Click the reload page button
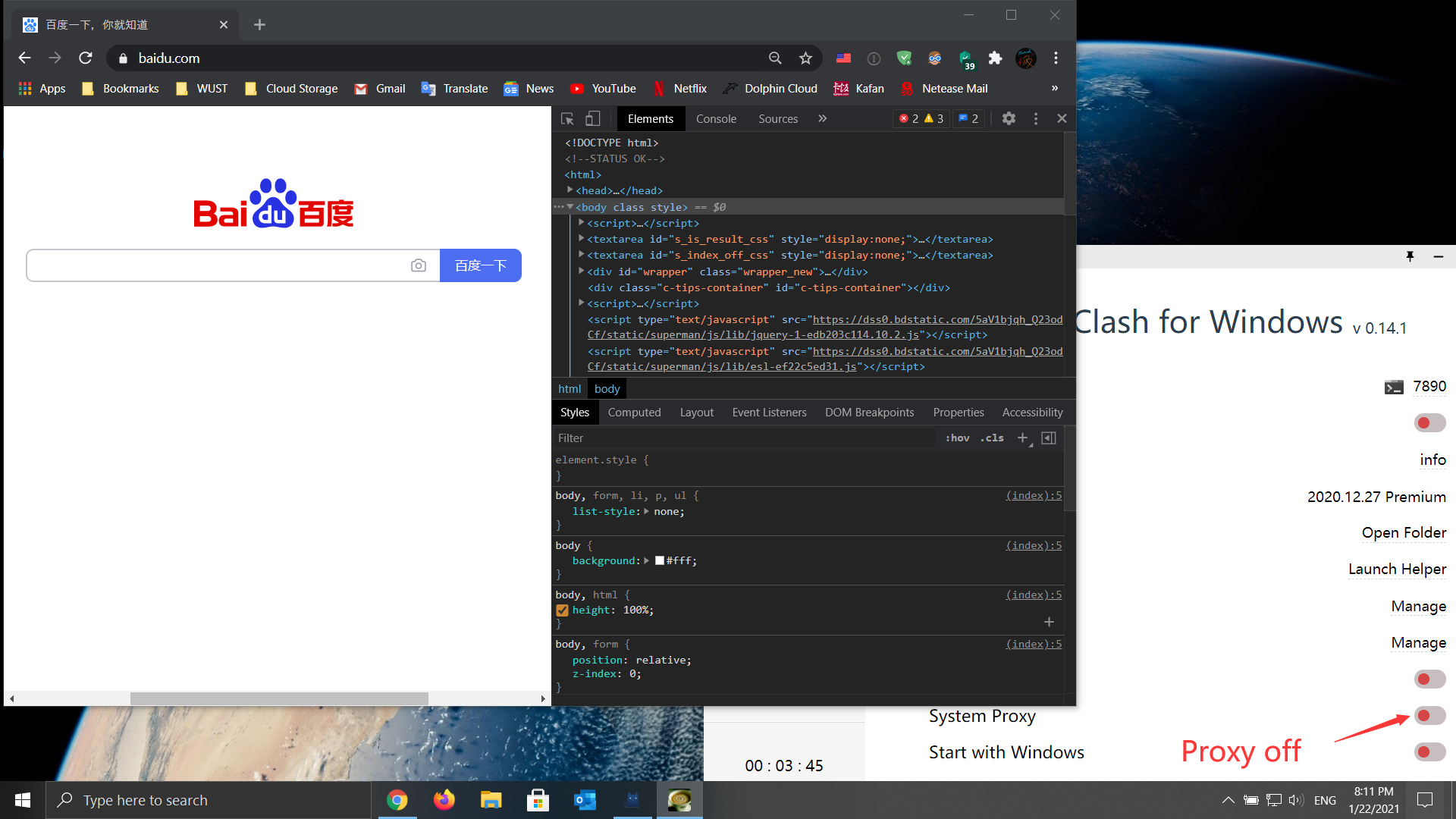The height and width of the screenshot is (819, 1456). point(86,58)
